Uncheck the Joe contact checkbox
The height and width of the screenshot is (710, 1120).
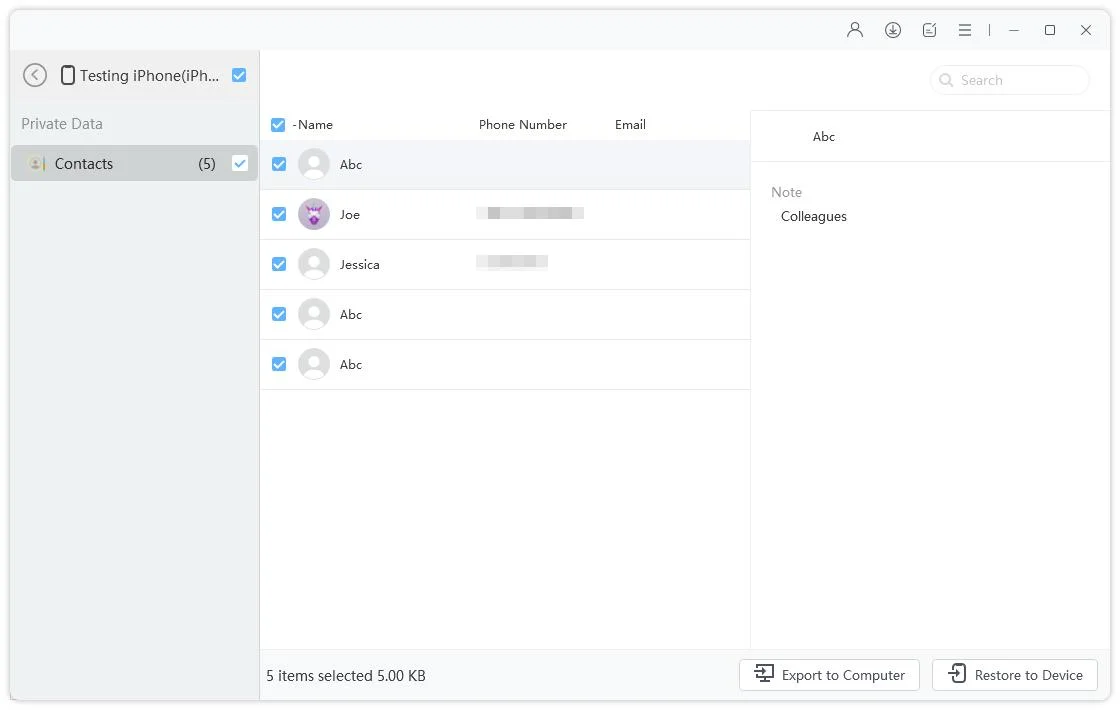(x=279, y=214)
